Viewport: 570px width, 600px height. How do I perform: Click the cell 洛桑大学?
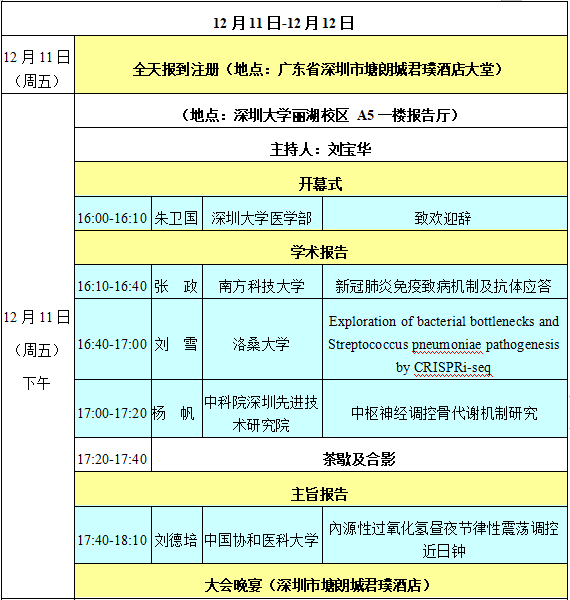(262, 339)
